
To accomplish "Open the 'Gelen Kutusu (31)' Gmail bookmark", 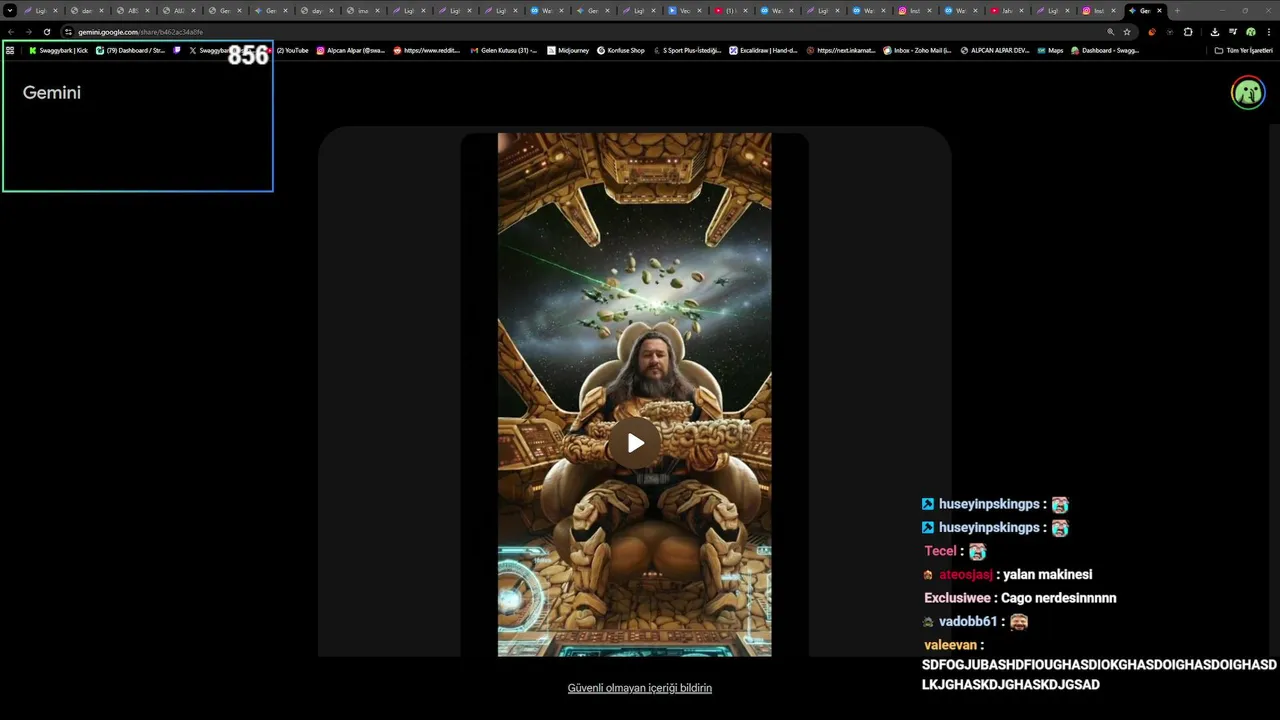I will pos(503,50).
